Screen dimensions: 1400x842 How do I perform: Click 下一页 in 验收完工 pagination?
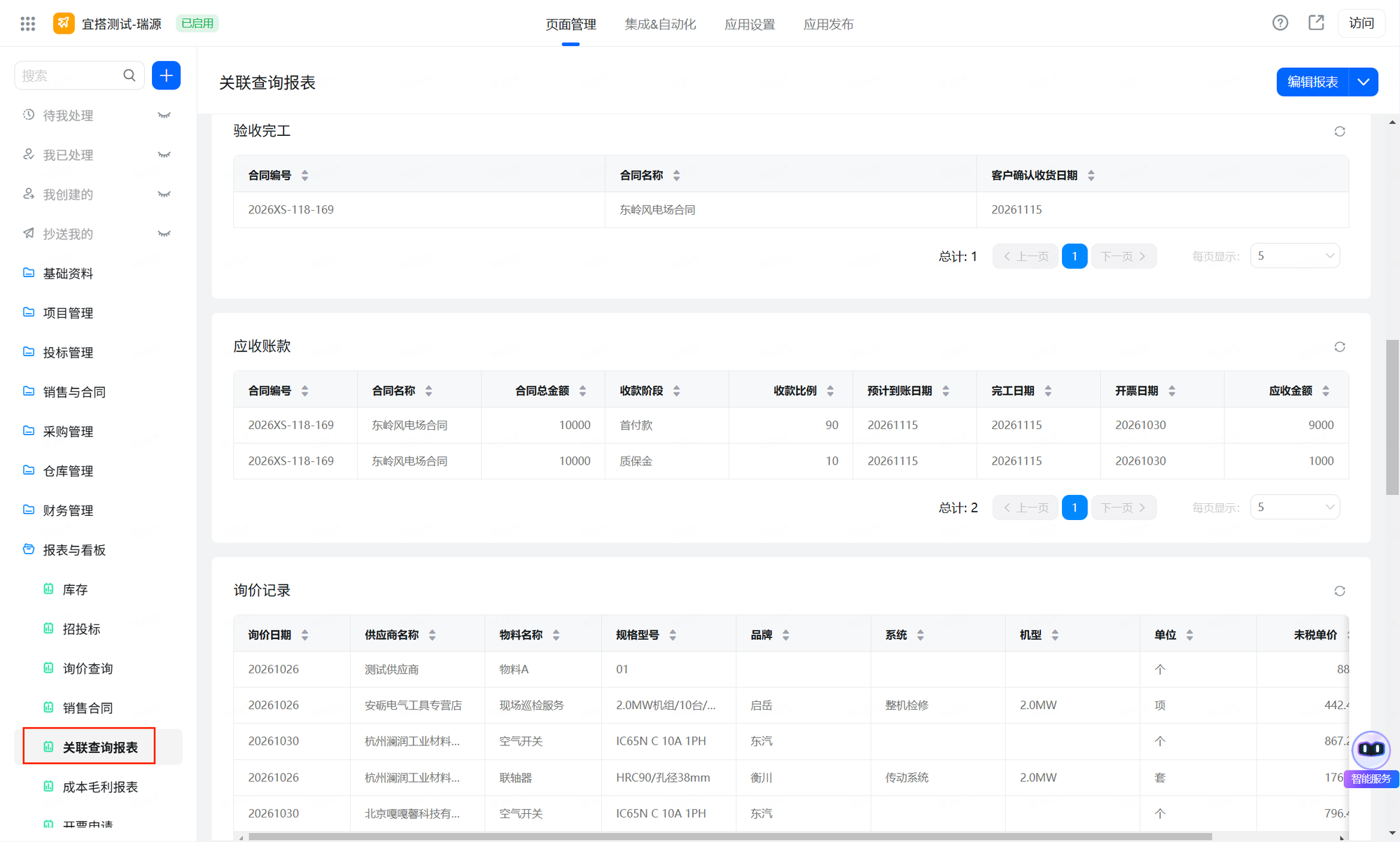point(1123,256)
